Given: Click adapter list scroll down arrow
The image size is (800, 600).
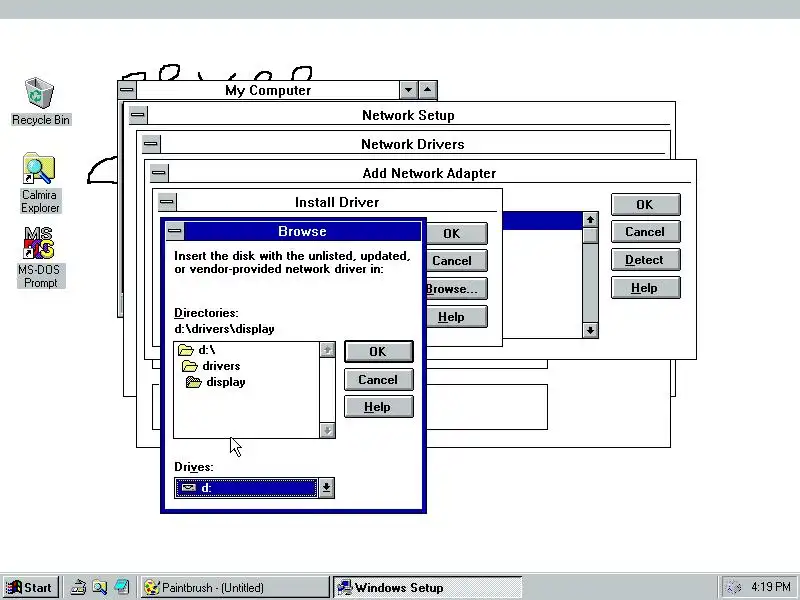Looking at the screenshot, I should point(590,331).
